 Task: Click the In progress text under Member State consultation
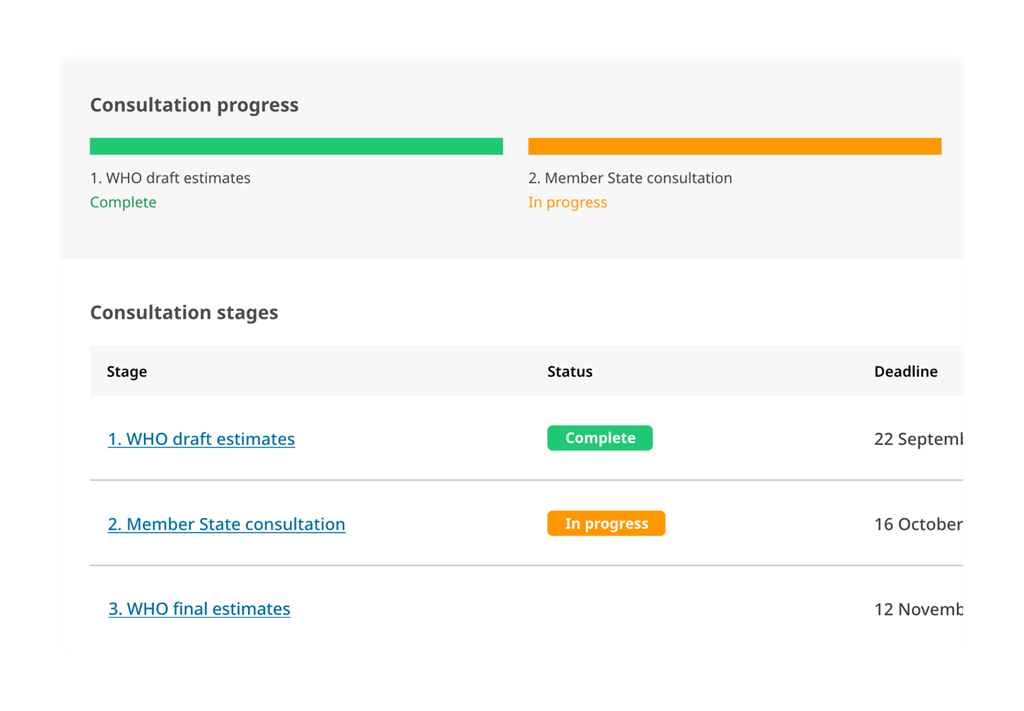[568, 202]
